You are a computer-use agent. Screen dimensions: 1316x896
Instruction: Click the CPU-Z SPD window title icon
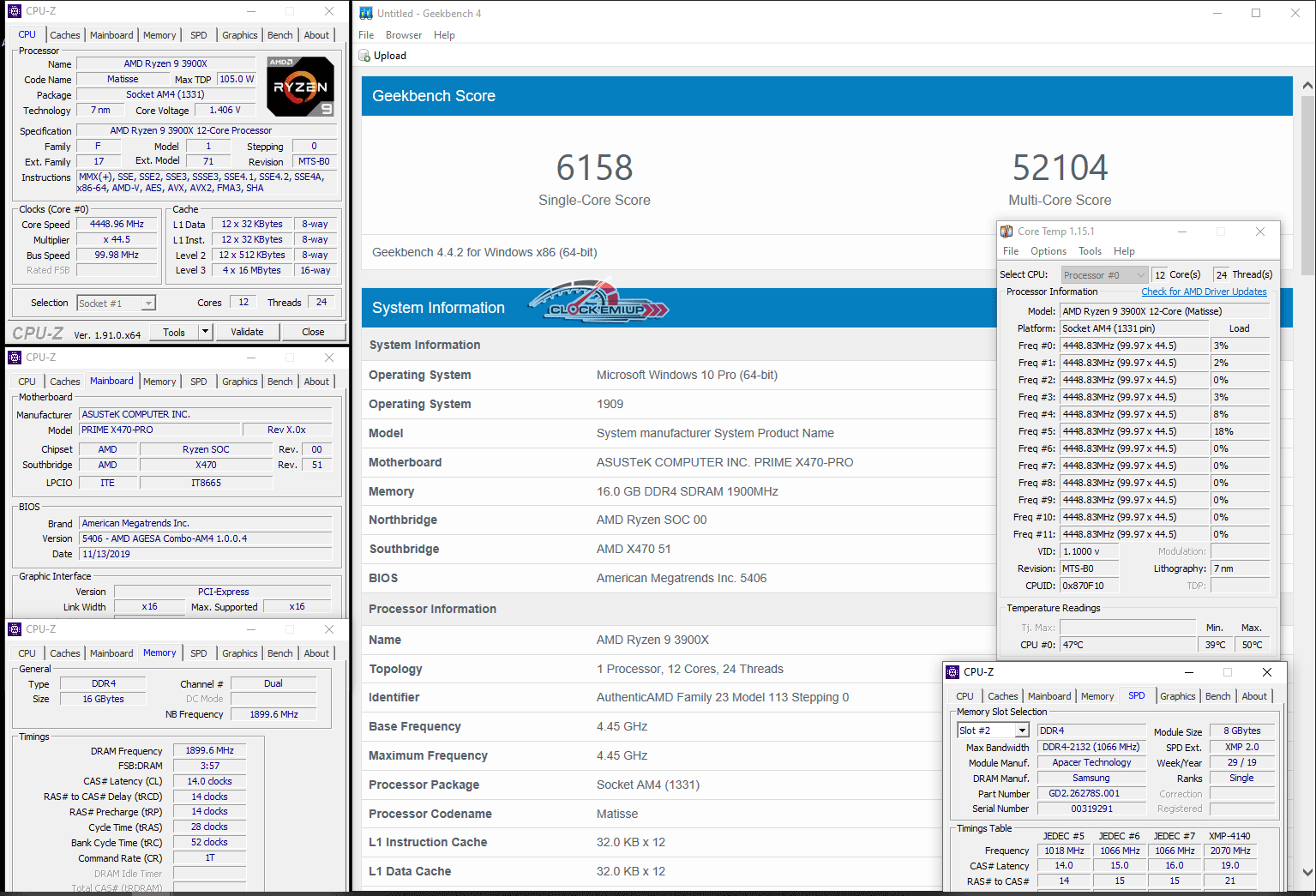point(952,672)
